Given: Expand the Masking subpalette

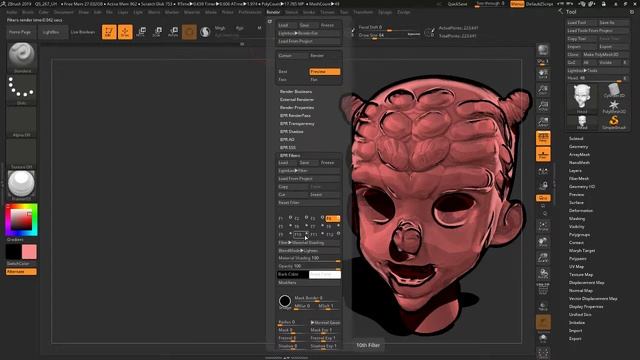Looking at the screenshot, I should 577,218.
